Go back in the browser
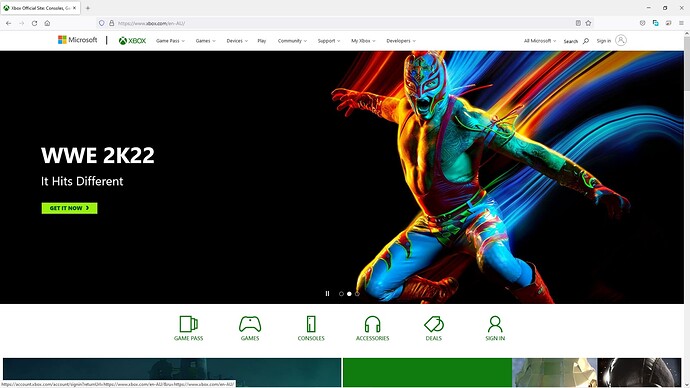 tap(9, 23)
